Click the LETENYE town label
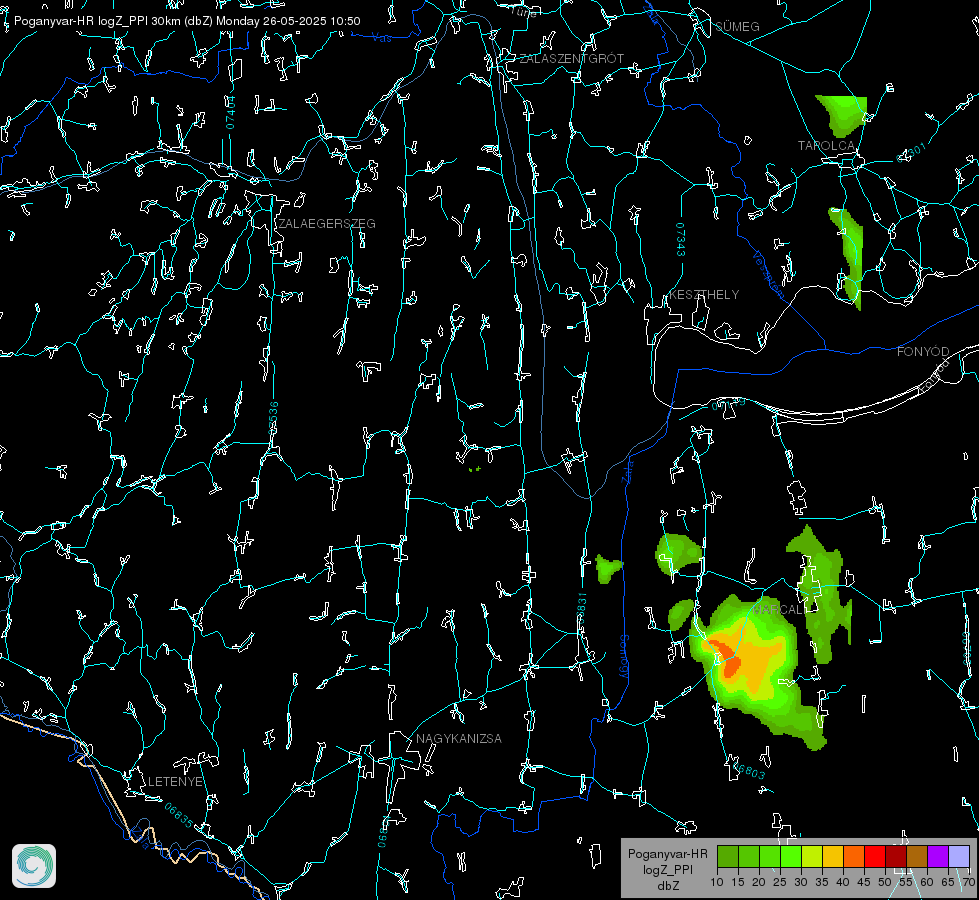The height and width of the screenshot is (900, 979). [x=175, y=781]
